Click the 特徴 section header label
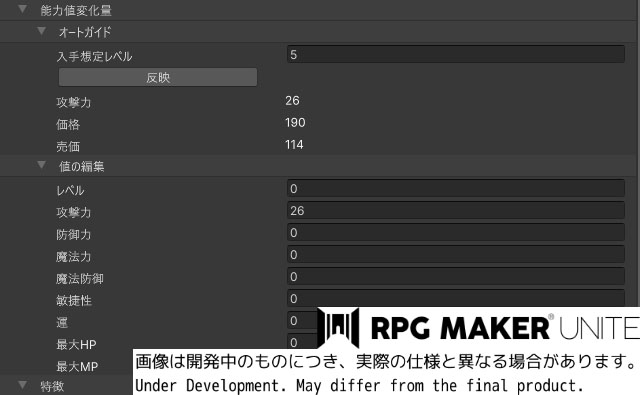Viewport: 640px width, 395px height. (52, 386)
